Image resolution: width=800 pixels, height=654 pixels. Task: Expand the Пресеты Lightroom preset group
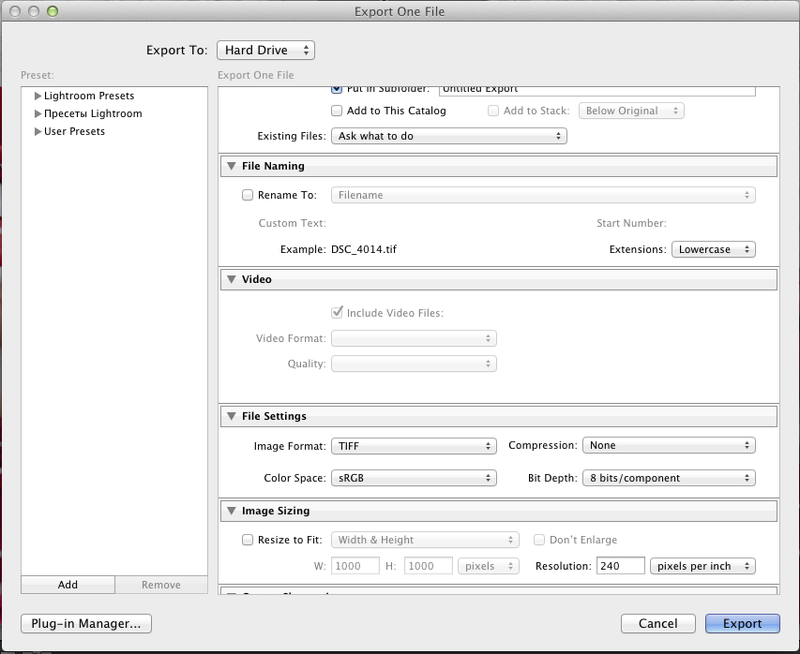(38, 114)
